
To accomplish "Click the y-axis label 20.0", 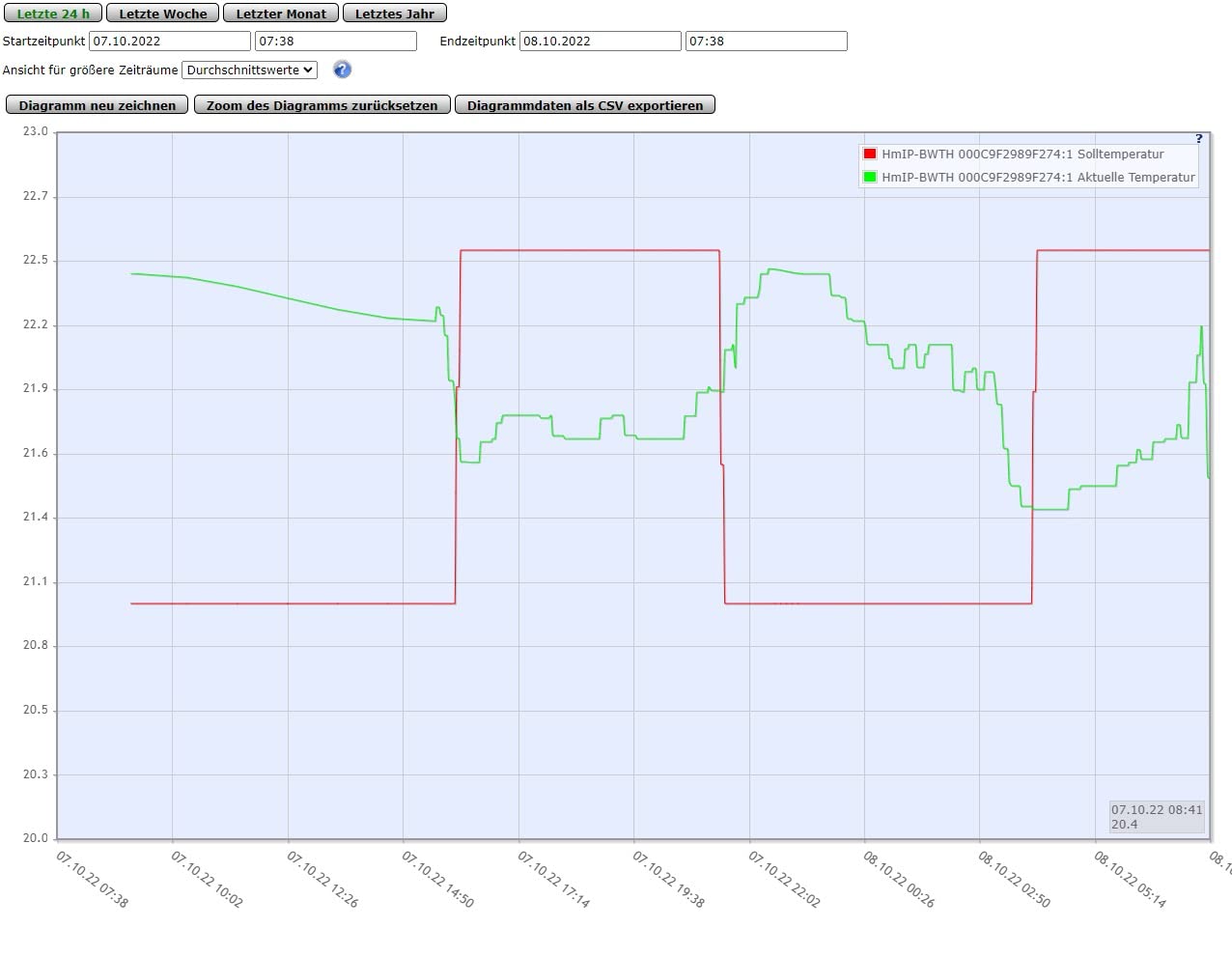I will [x=36, y=838].
